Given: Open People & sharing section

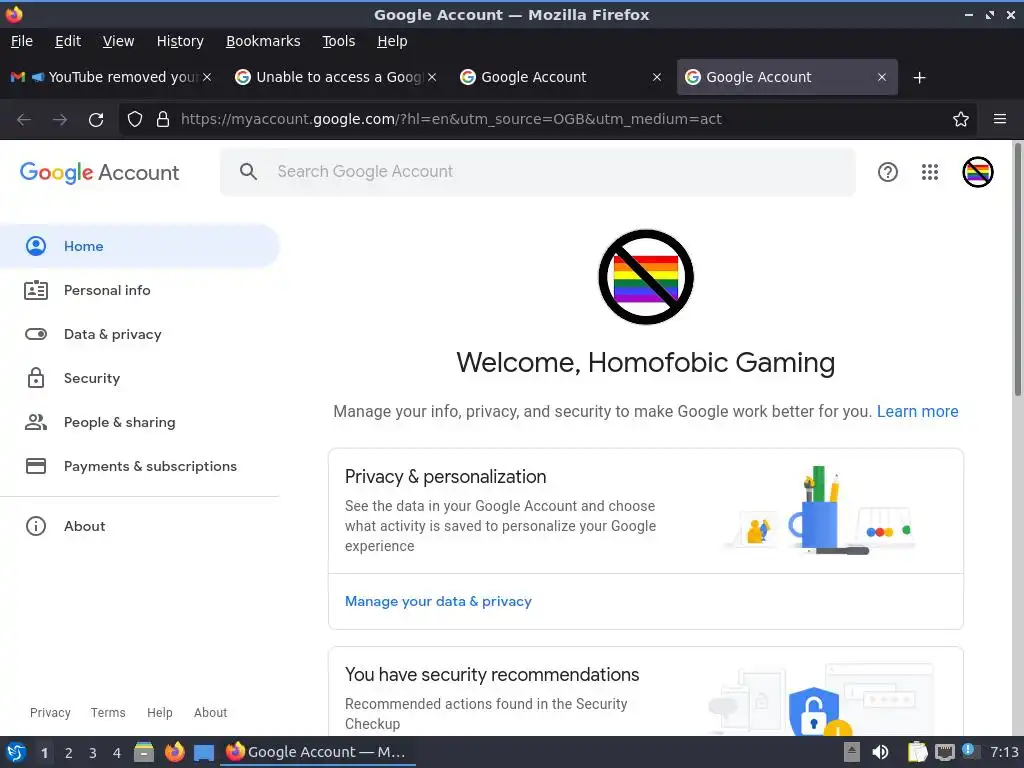Looking at the screenshot, I should pyautogui.click(x=139, y=423).
